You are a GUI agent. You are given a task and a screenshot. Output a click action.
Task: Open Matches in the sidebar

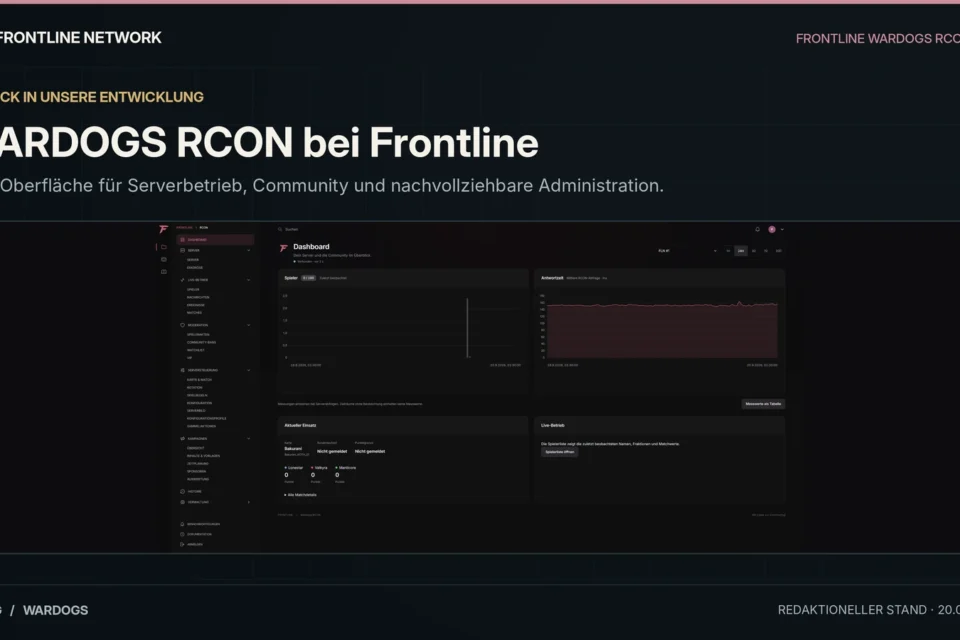(x=194, y=312)
